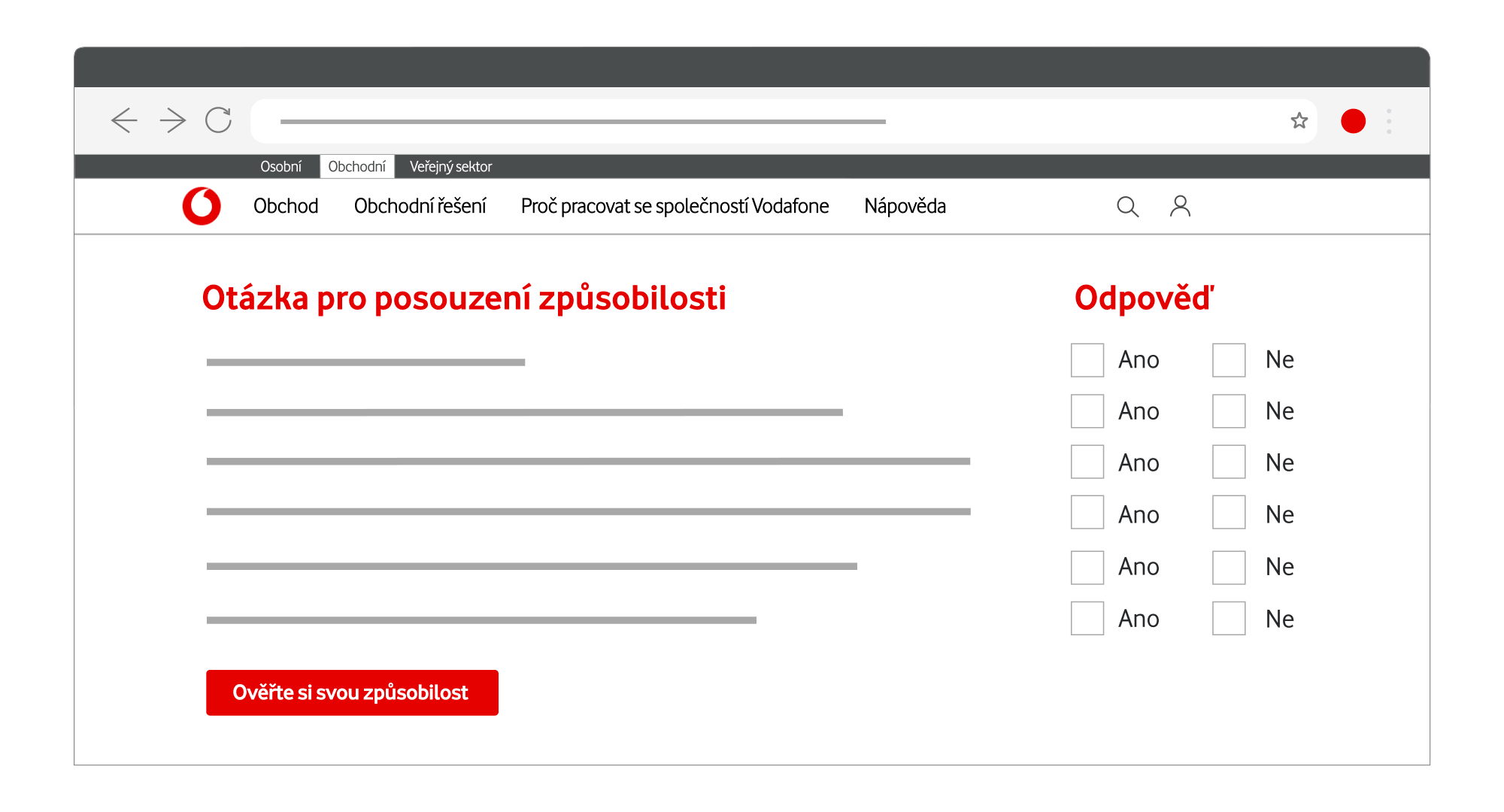The image size is (1504, 812).
Task: Click the Odpověď heading
Action: point(1144,298)
